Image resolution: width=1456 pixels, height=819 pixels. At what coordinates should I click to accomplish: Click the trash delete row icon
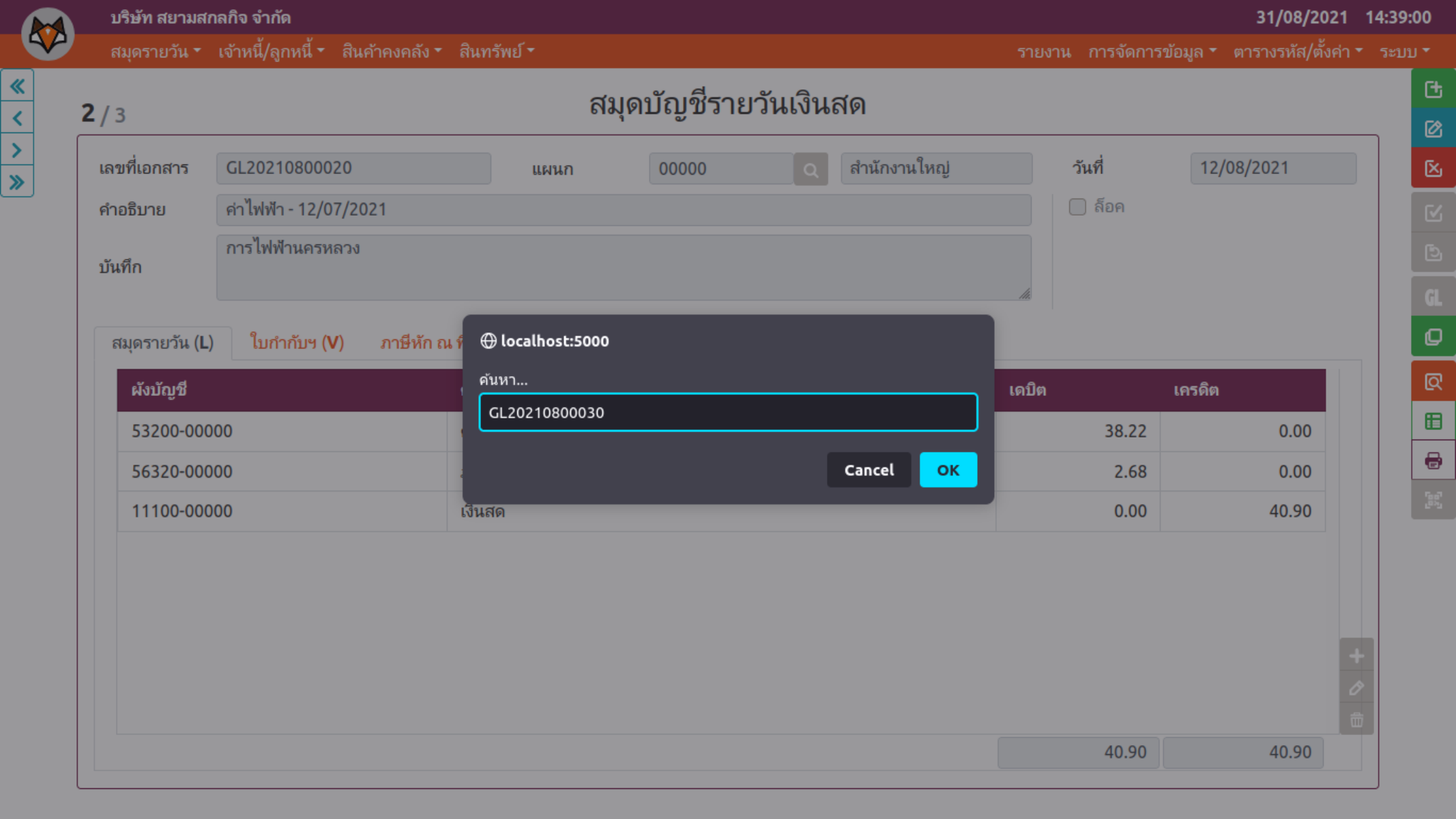(1356, 720)
